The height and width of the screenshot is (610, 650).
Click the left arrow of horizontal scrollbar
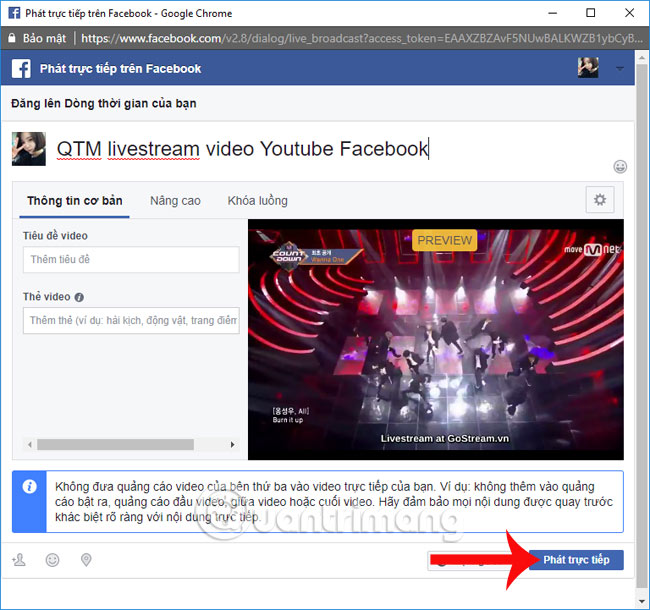tap(29, 445)
